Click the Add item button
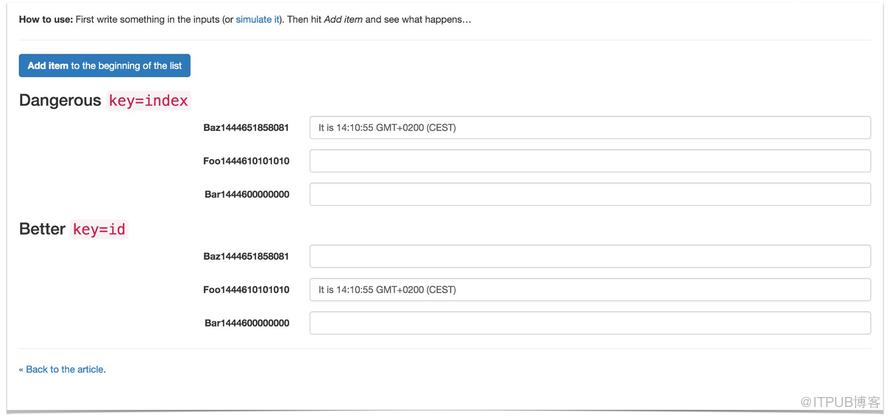Viewport: 890px width, 417px height. (104, 66)
